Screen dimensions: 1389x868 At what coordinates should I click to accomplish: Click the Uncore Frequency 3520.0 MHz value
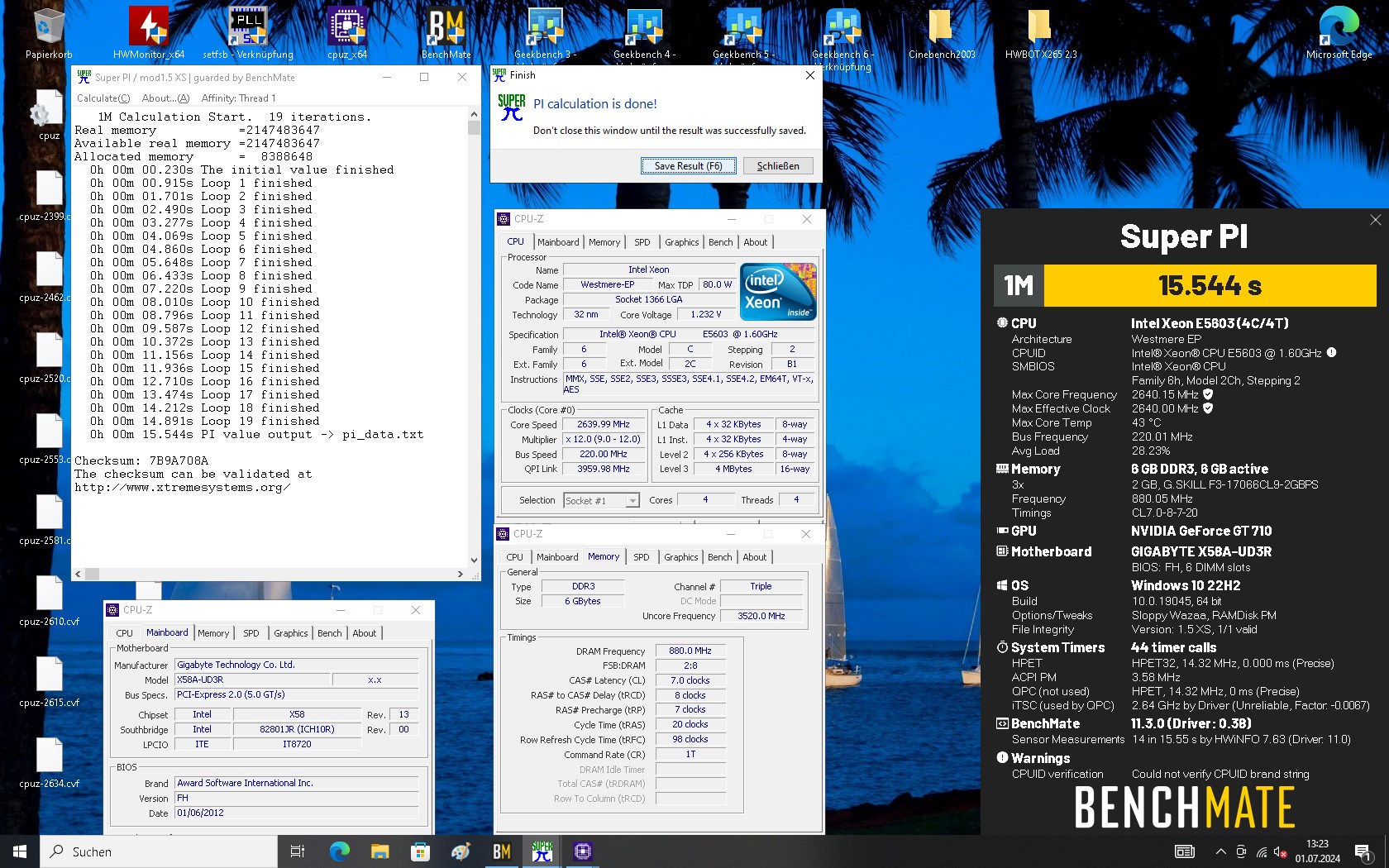pos(761,616)
